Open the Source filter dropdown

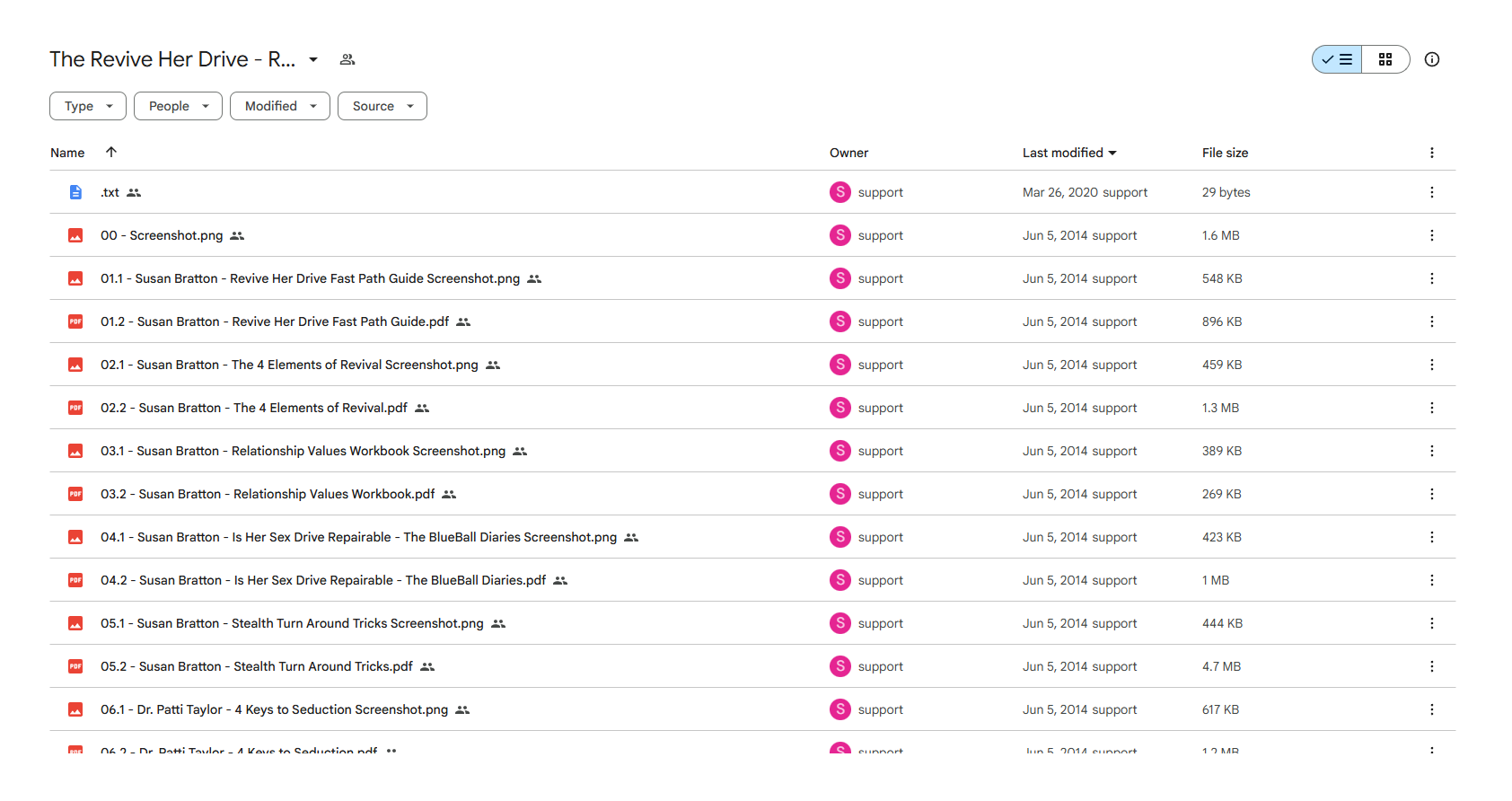click(382, 106)
